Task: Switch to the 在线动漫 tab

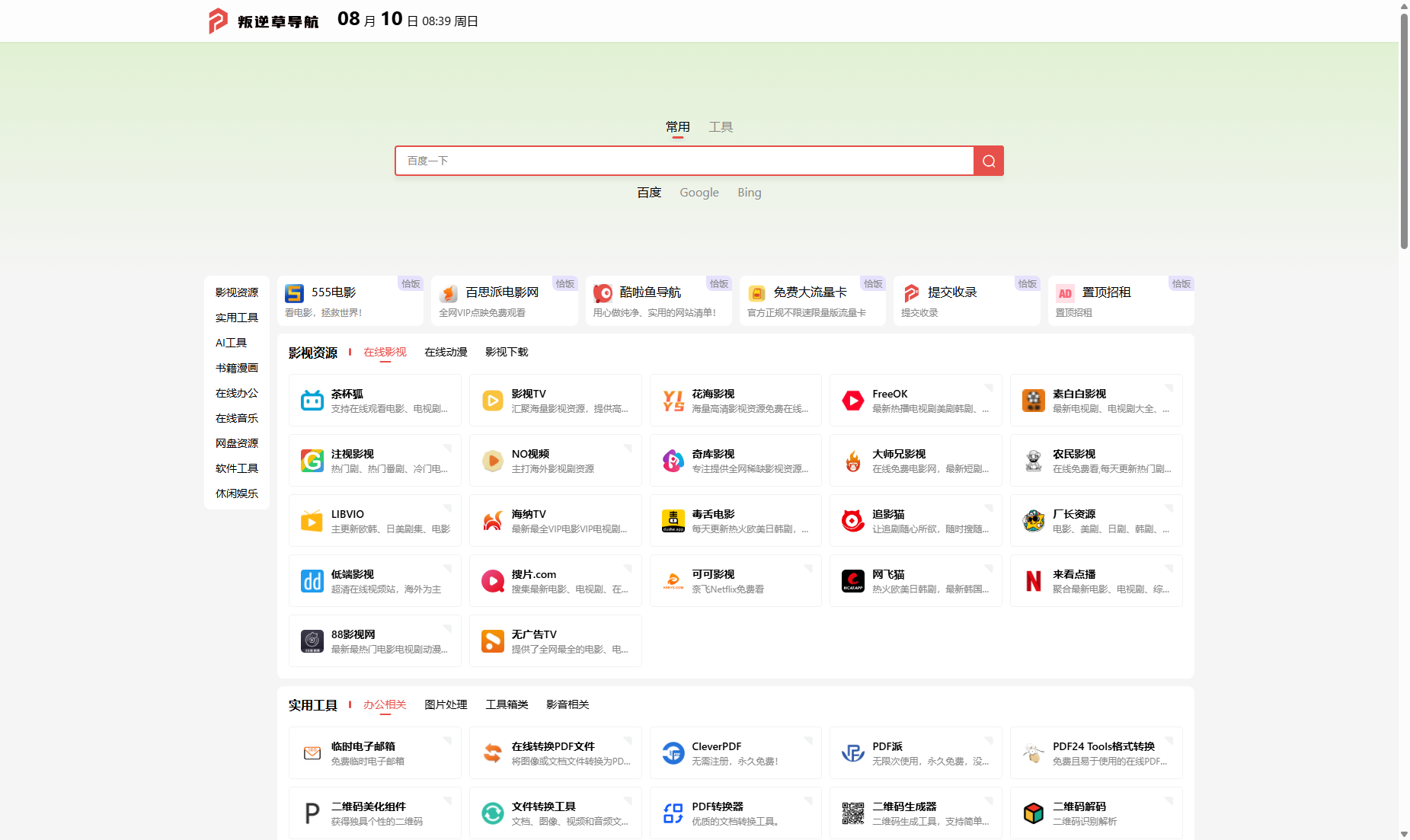Action: [446, 352]
